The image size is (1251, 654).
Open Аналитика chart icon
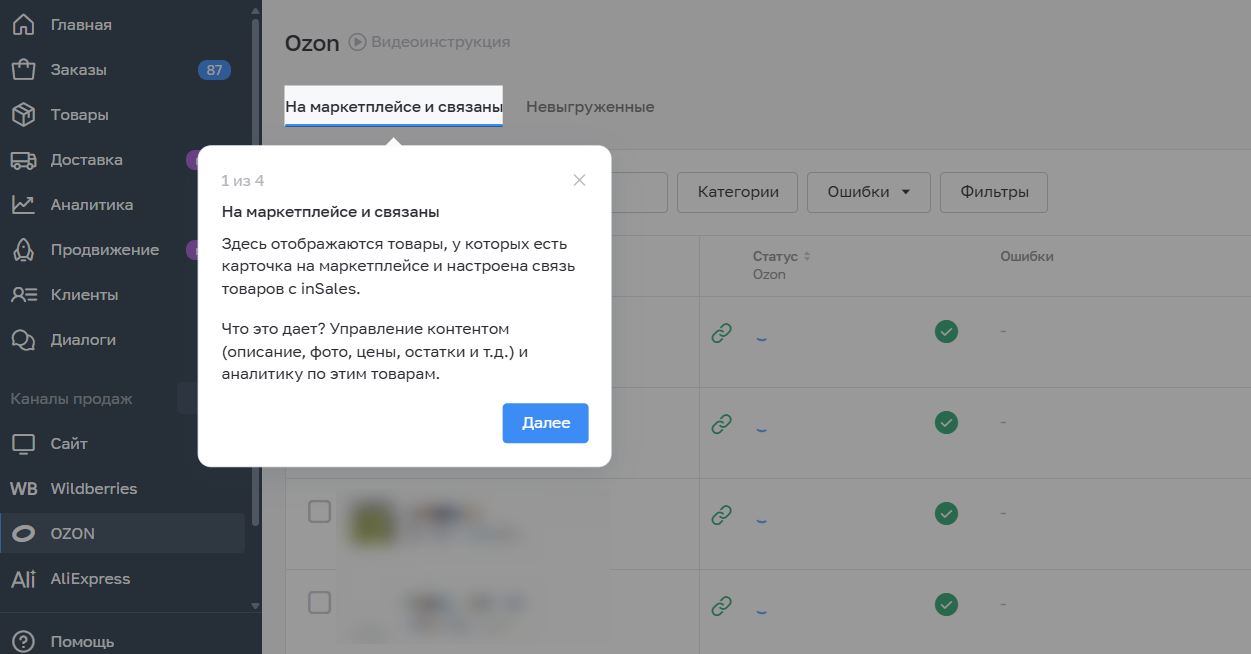point(23,204)
